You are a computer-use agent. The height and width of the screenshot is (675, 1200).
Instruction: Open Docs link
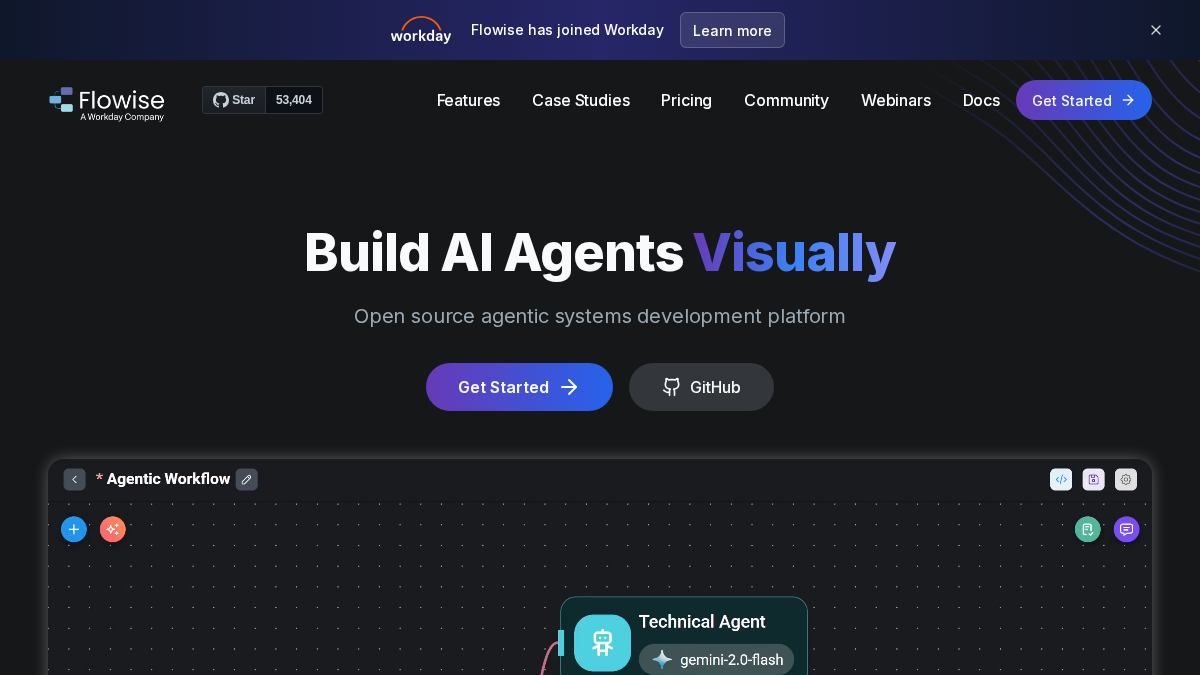click(x=981, y=100)
